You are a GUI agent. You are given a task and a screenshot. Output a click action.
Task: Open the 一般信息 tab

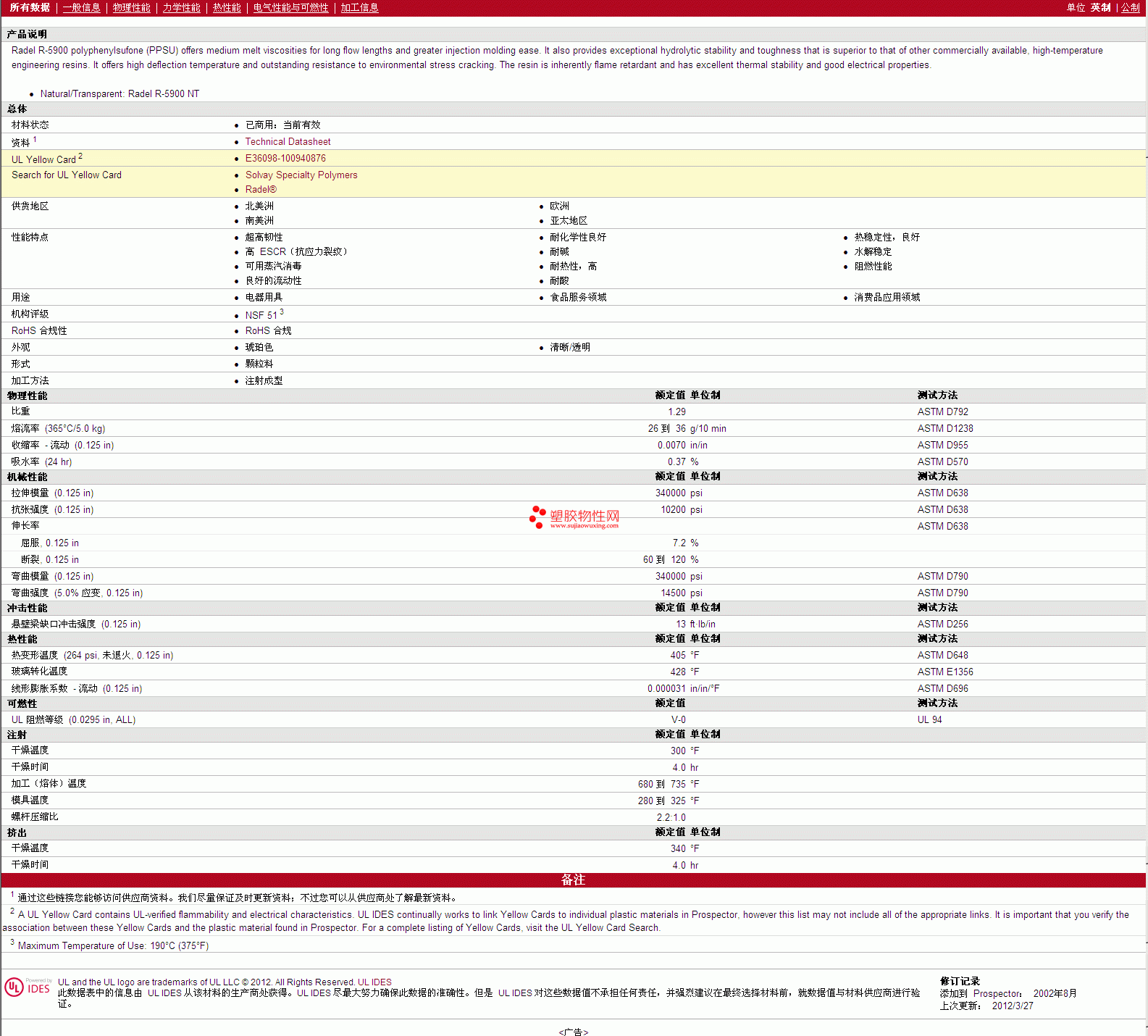tap(81, 7)
